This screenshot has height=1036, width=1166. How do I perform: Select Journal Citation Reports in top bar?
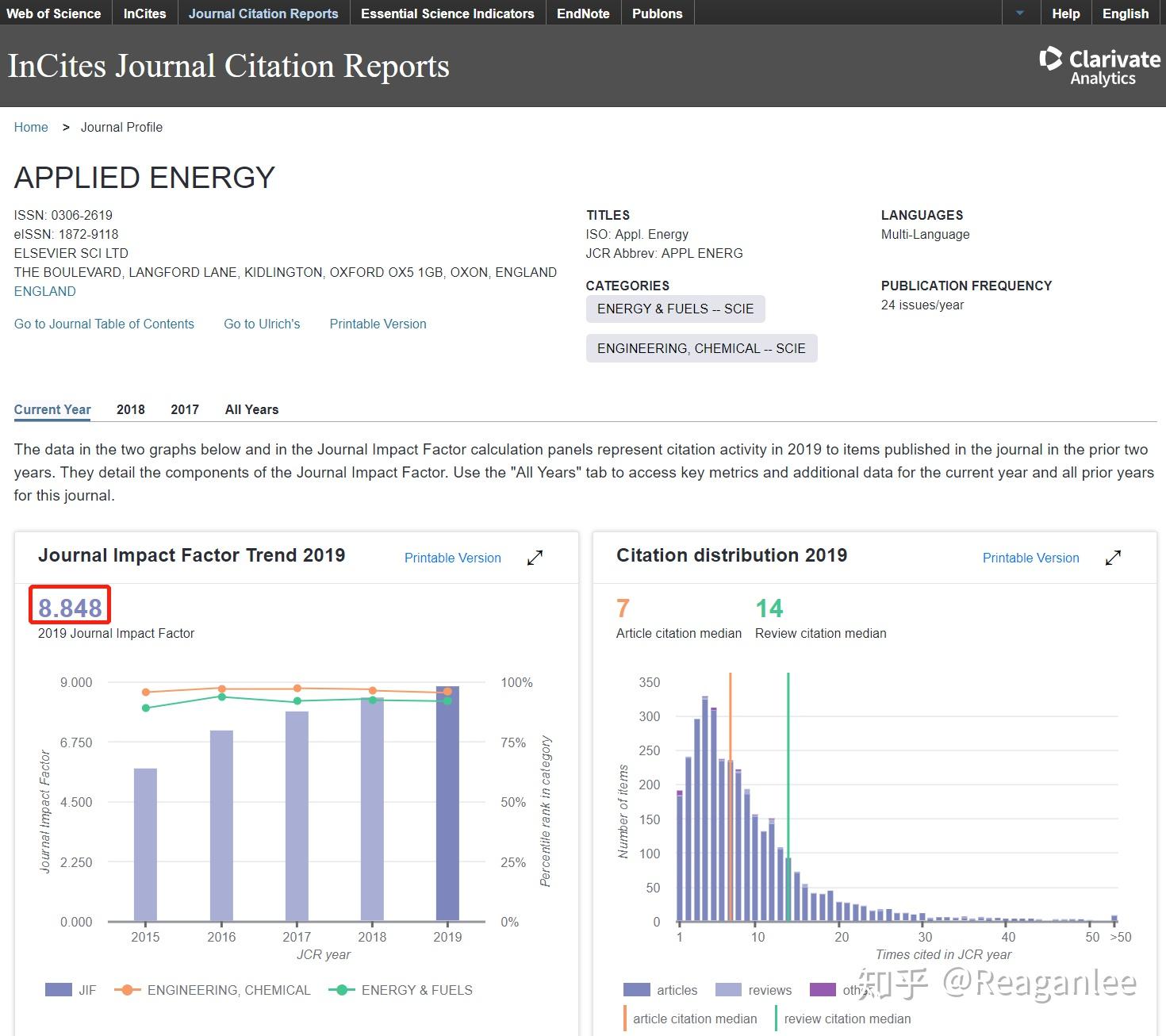(x=263, y=13)
